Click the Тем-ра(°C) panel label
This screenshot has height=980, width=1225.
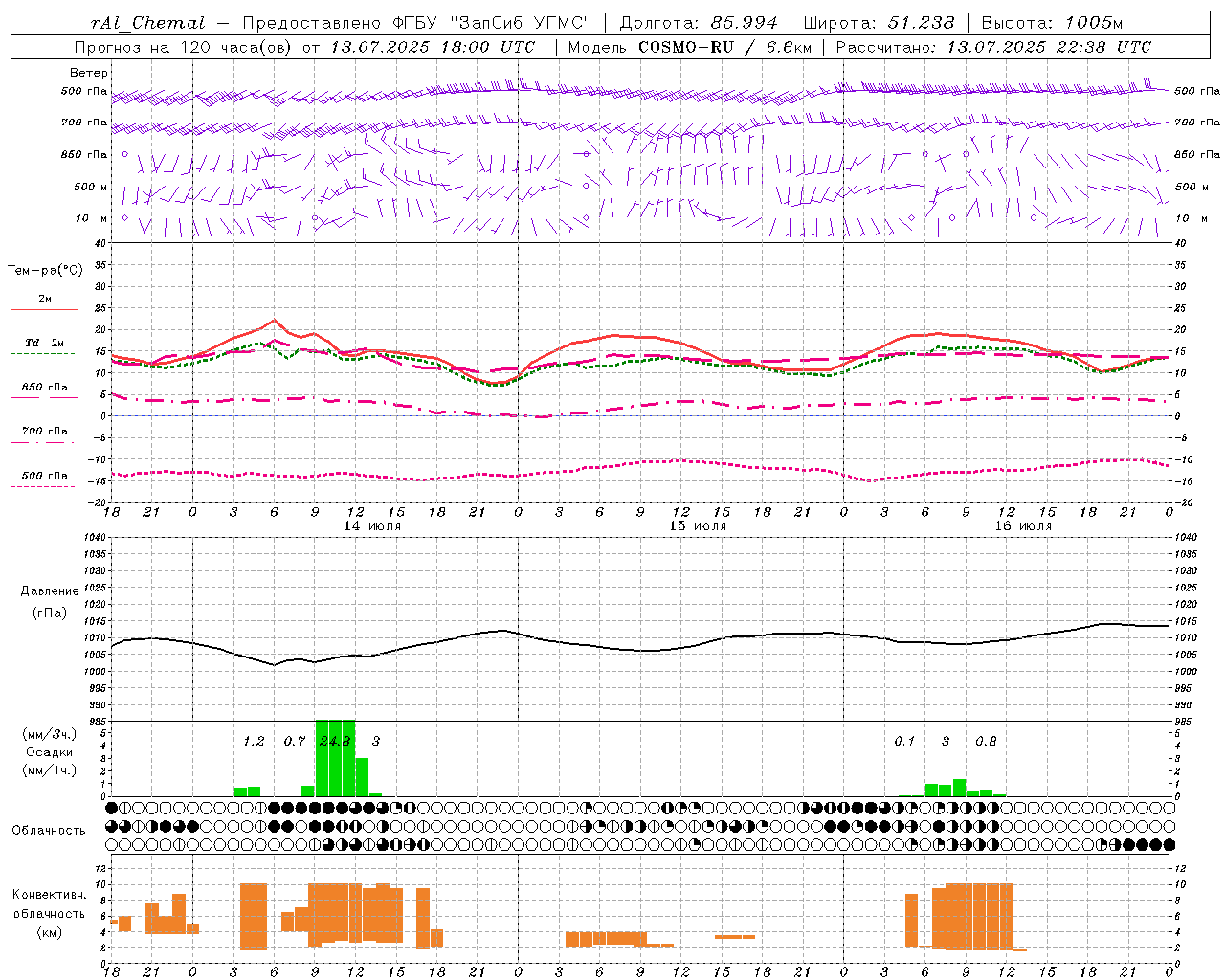[45, 271]
